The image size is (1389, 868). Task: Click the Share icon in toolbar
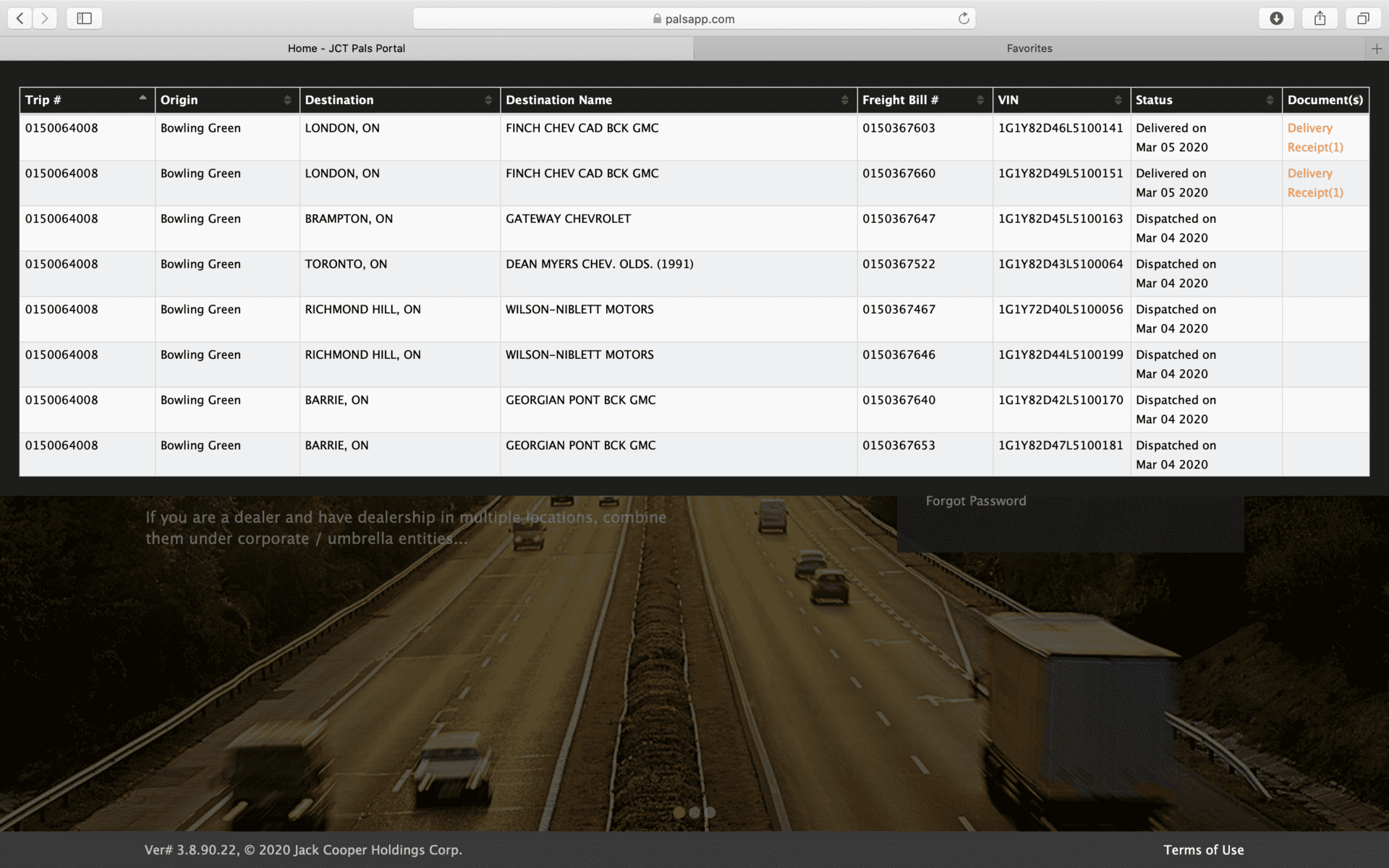[1320, 18]
